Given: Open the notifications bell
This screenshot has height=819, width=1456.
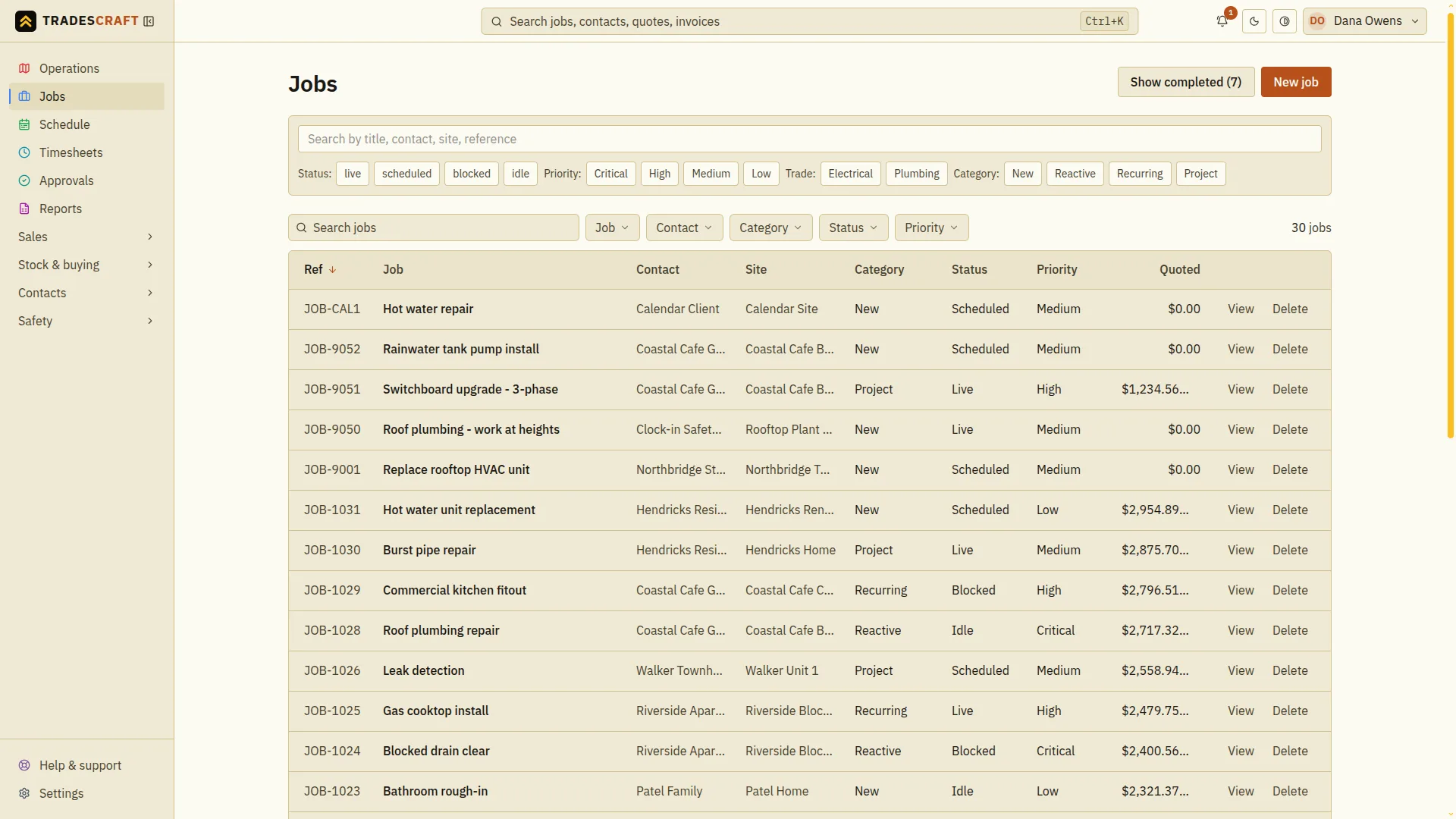Looking at the screenshot, I should [1222, 21].
